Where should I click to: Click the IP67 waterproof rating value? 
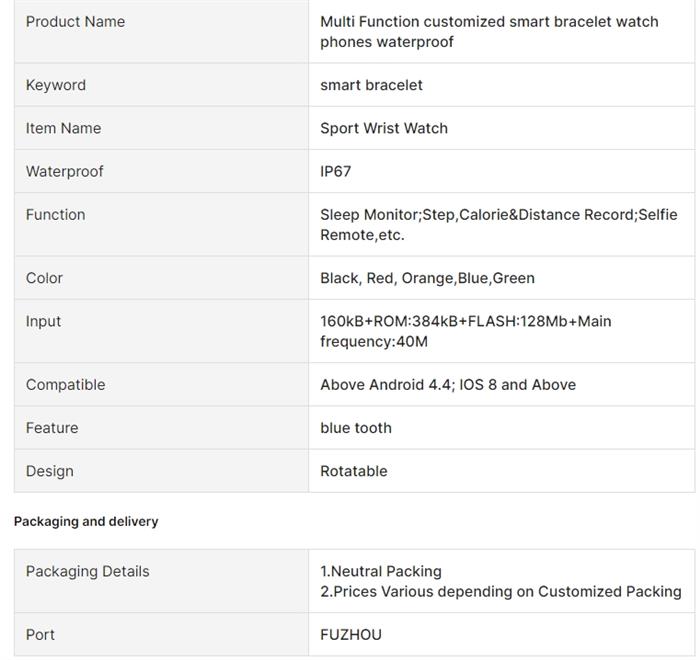click(336, 171)
